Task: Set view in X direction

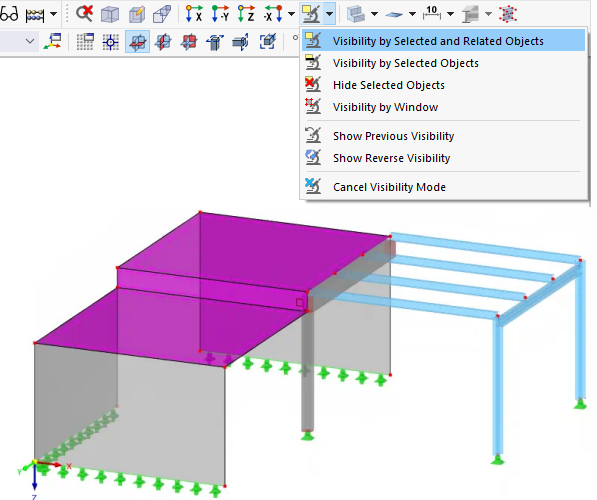Action: [x=194, y=14]
